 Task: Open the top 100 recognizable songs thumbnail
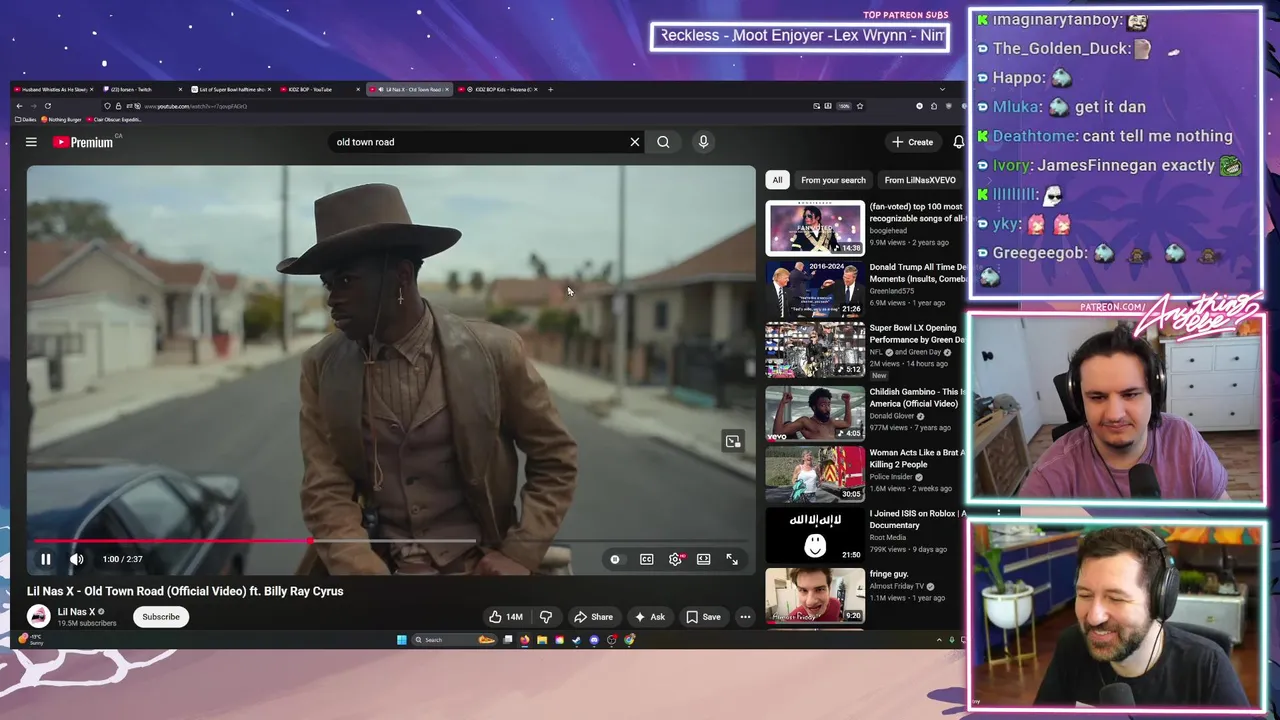815,228
